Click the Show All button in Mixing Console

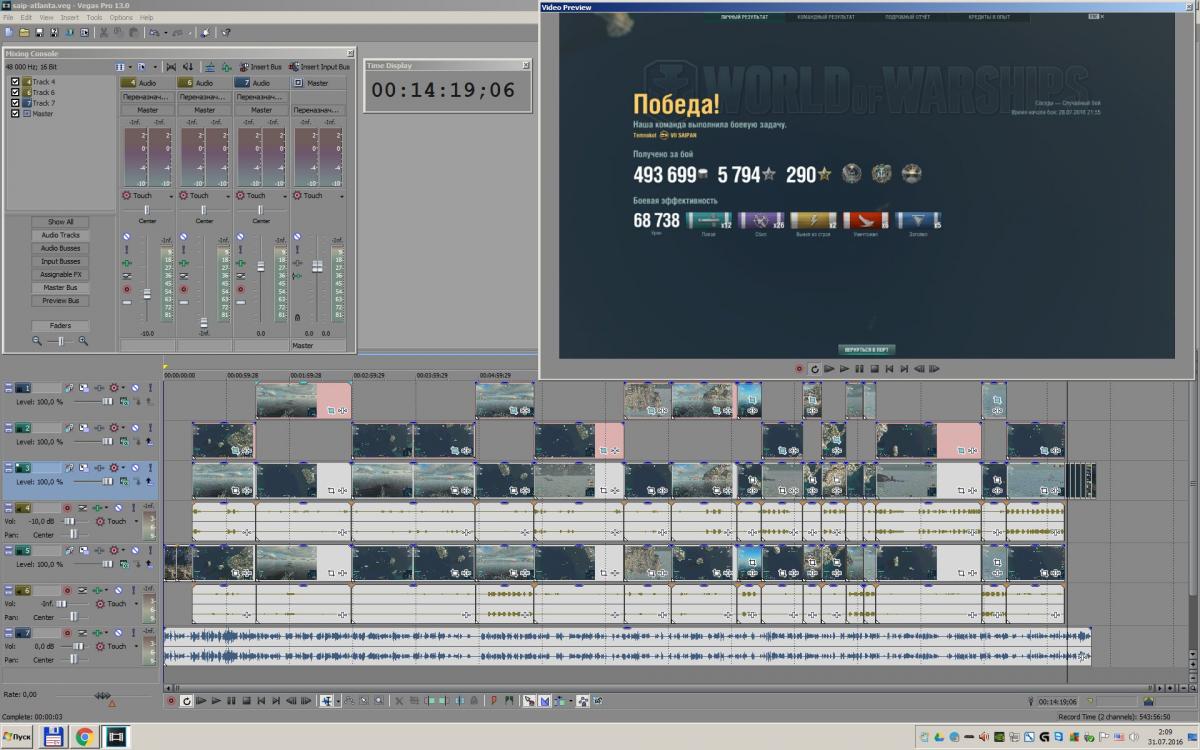click(60, 222)
